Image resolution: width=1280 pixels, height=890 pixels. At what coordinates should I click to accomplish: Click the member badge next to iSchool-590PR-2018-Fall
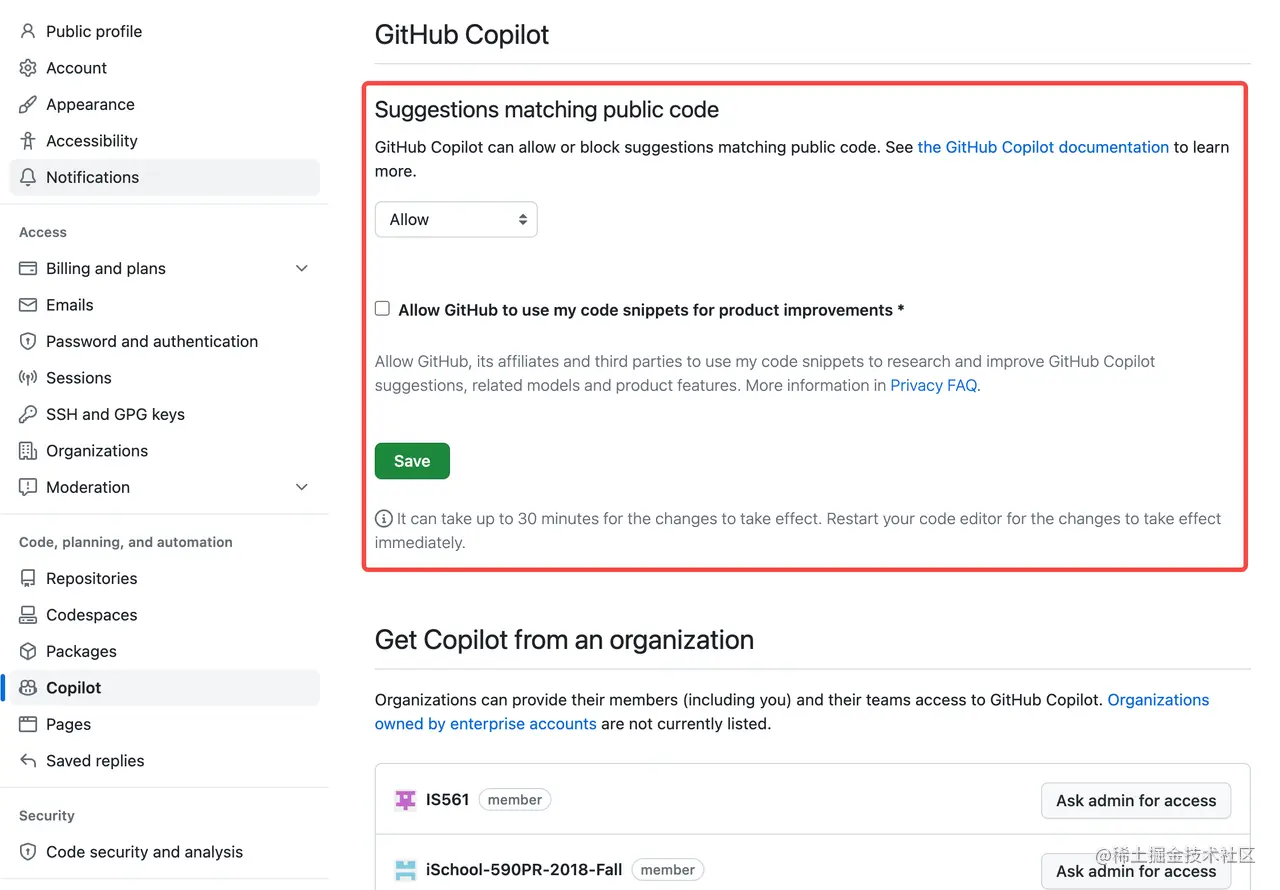click(x=667, y=870)
